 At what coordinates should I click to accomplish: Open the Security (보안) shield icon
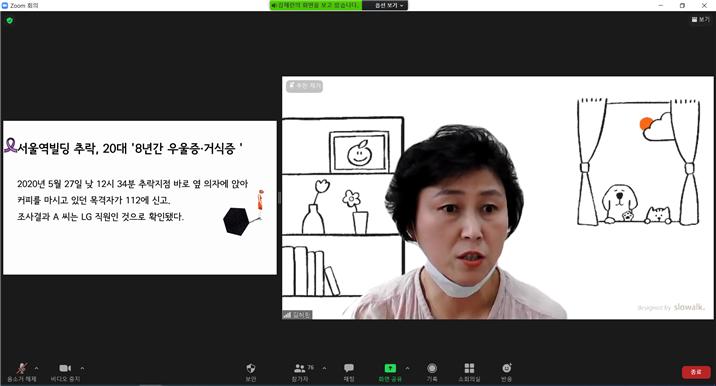coord(251,372)
